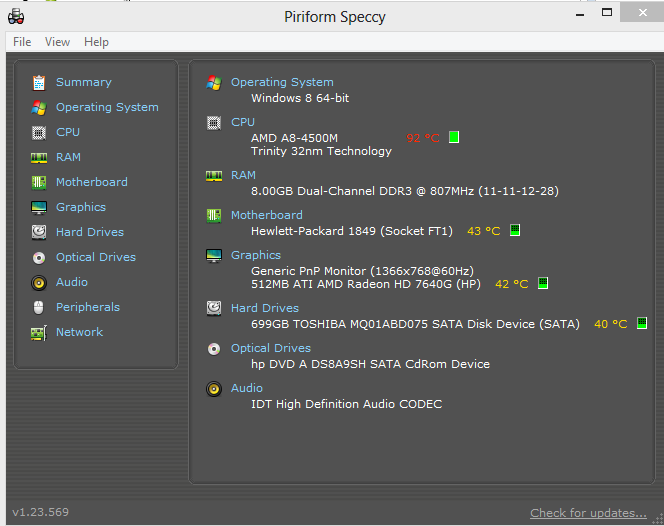This screenshot has width=664, height=526.
Task: Select Summary in the sidebar
Action: (x=84, y=82)
